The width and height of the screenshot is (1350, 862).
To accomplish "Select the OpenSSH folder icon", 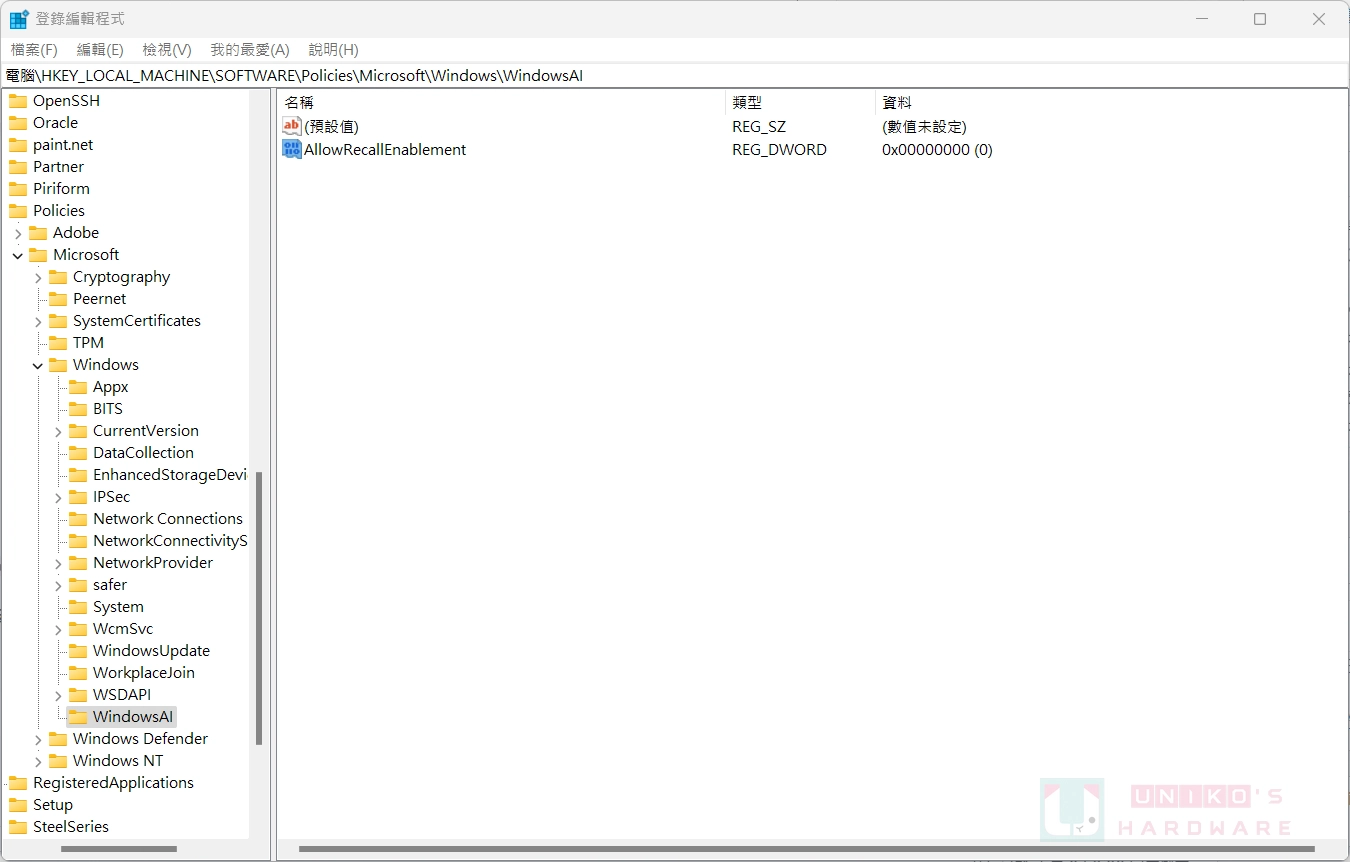I will (18, 101).
